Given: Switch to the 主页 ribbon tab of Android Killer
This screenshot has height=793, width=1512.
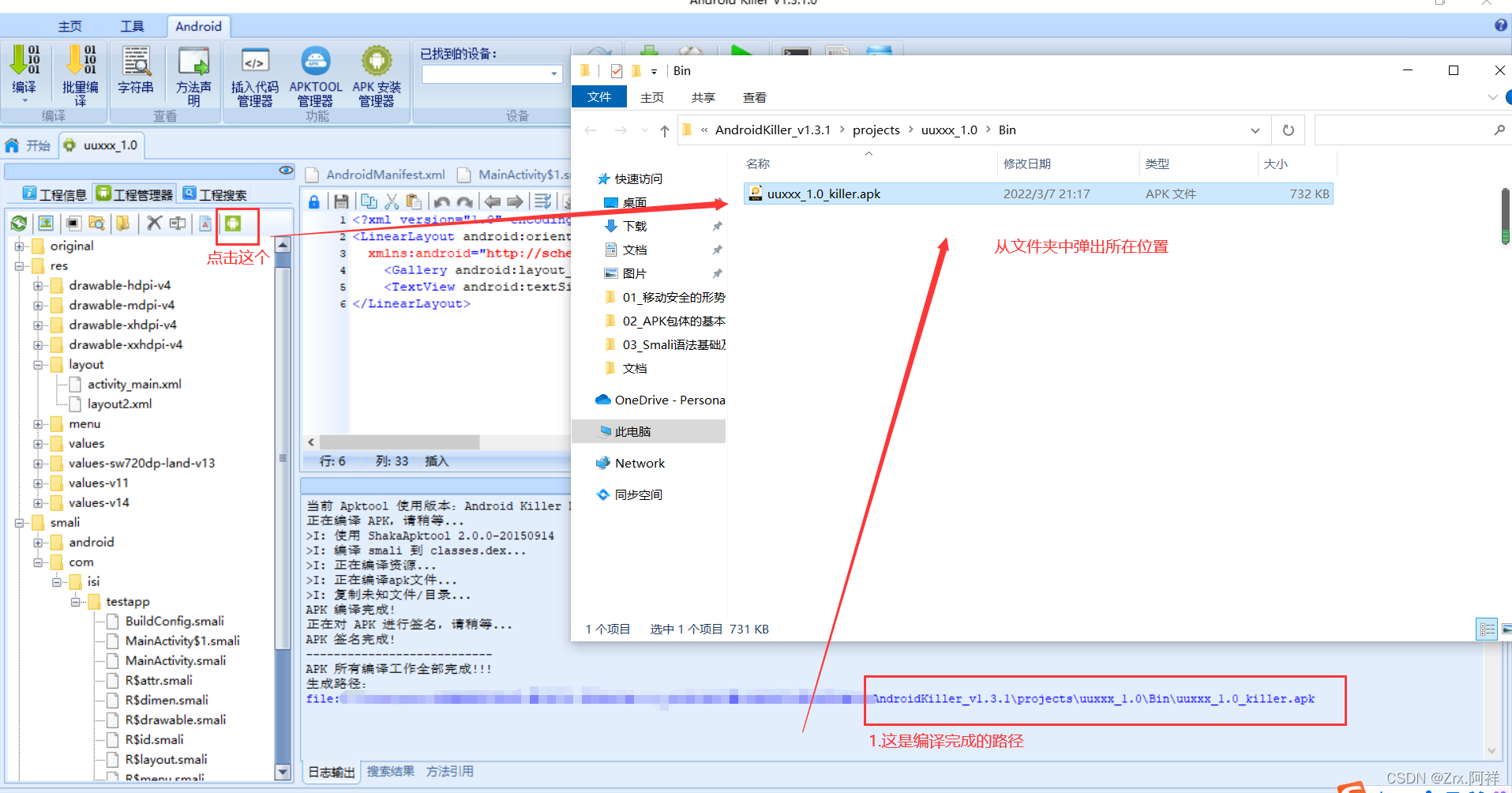Looking at the screenshot, I should [70, 26].
